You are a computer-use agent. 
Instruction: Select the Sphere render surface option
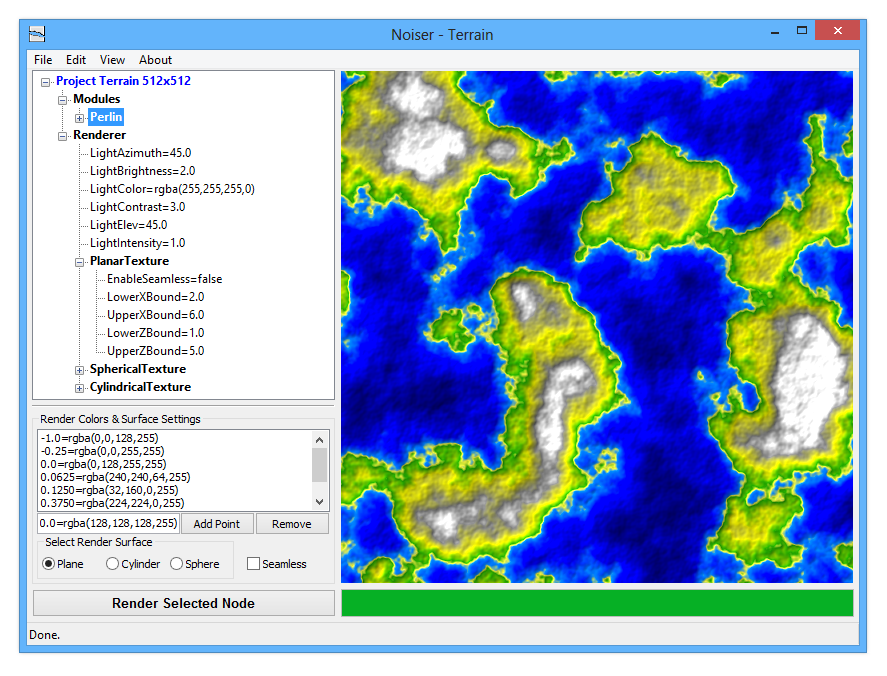[x=177, y=564]
